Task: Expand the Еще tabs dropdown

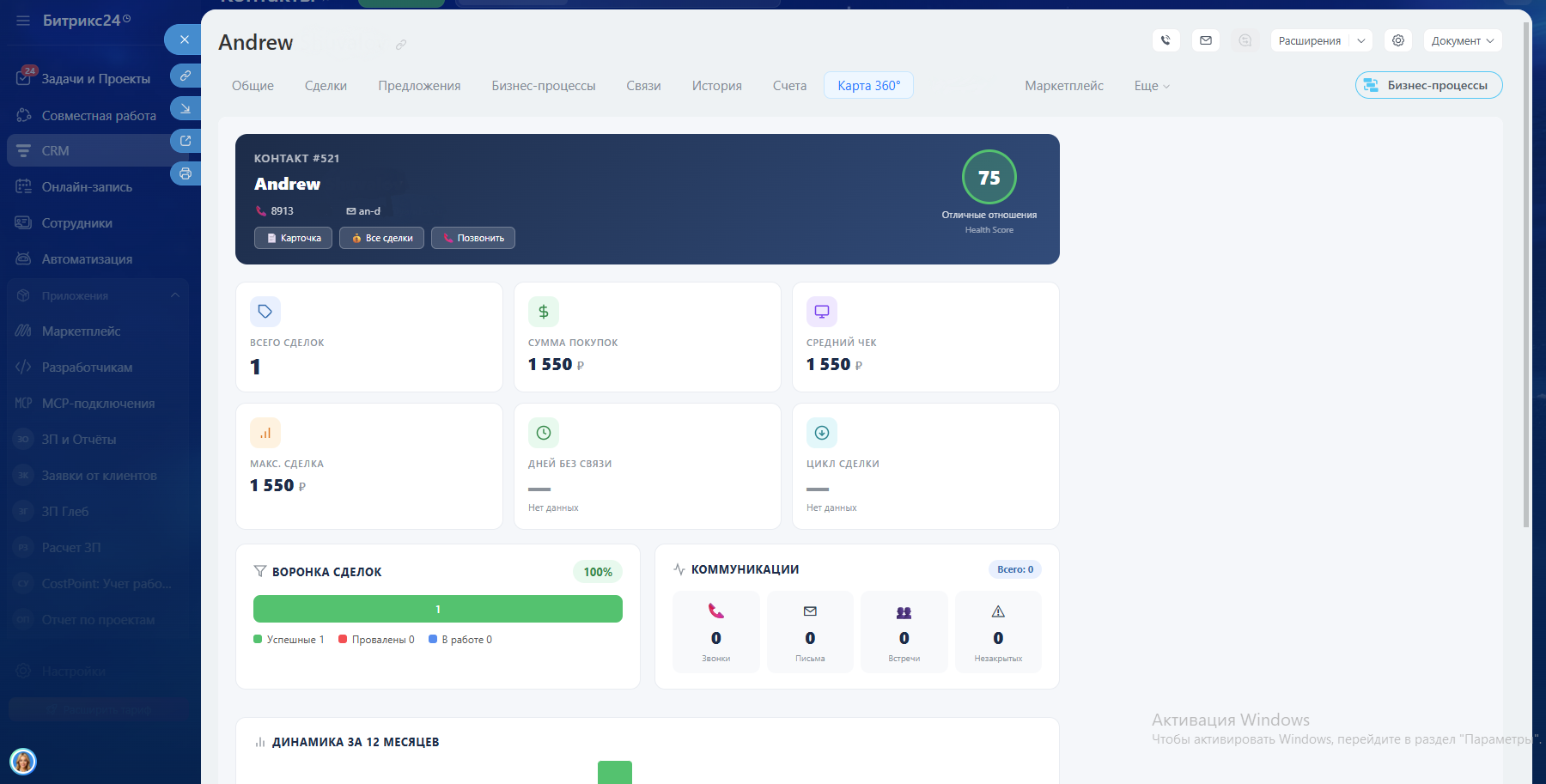Action: [x=1152, y=86]
